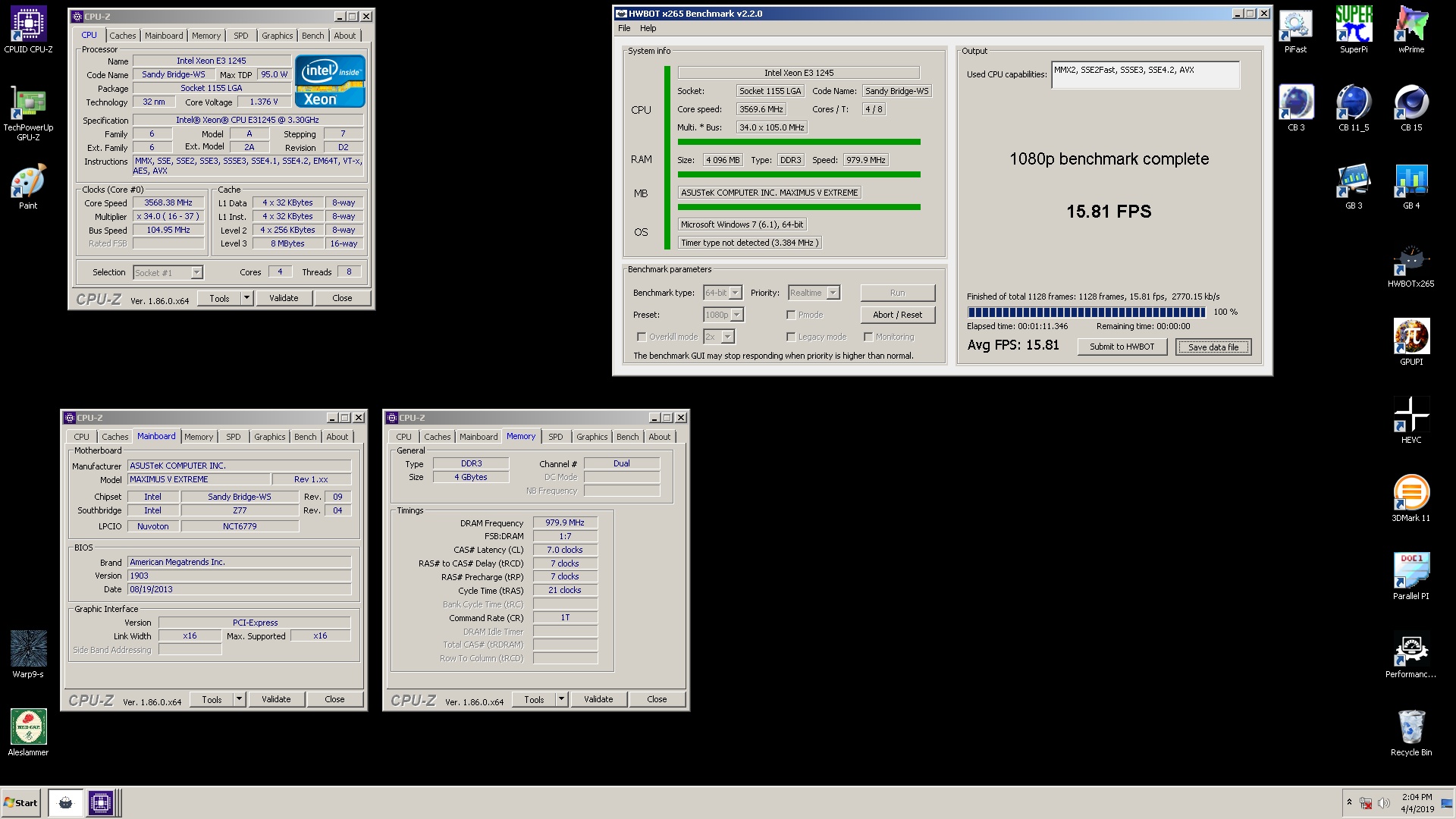The image size is (1456, 819).
Task: Open About tab in Memory CPU-Z window
Action: click(x=659, y=437)
